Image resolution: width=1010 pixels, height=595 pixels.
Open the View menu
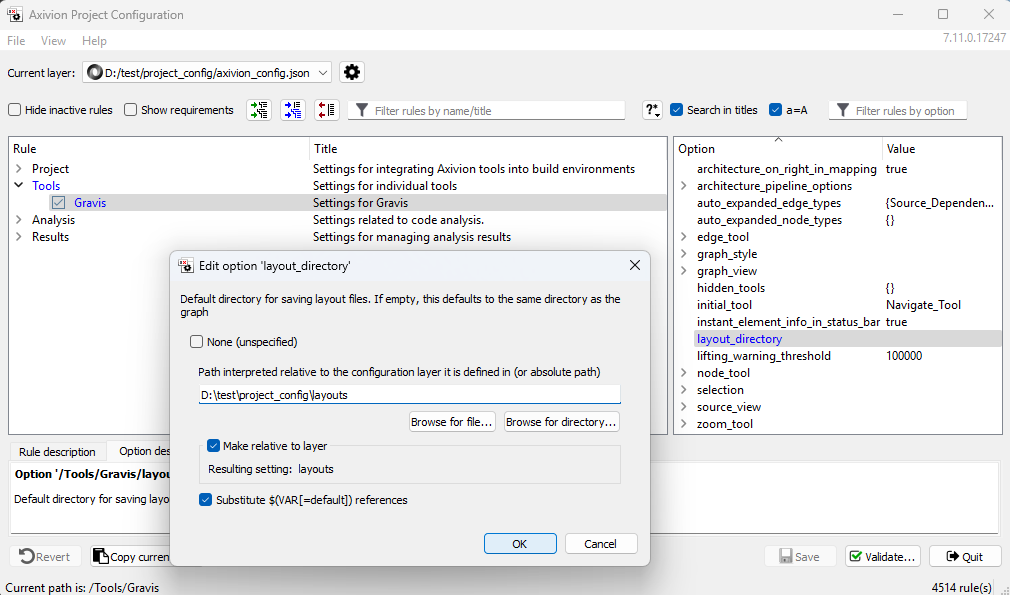pyautogui.click(x=53, y=41)
